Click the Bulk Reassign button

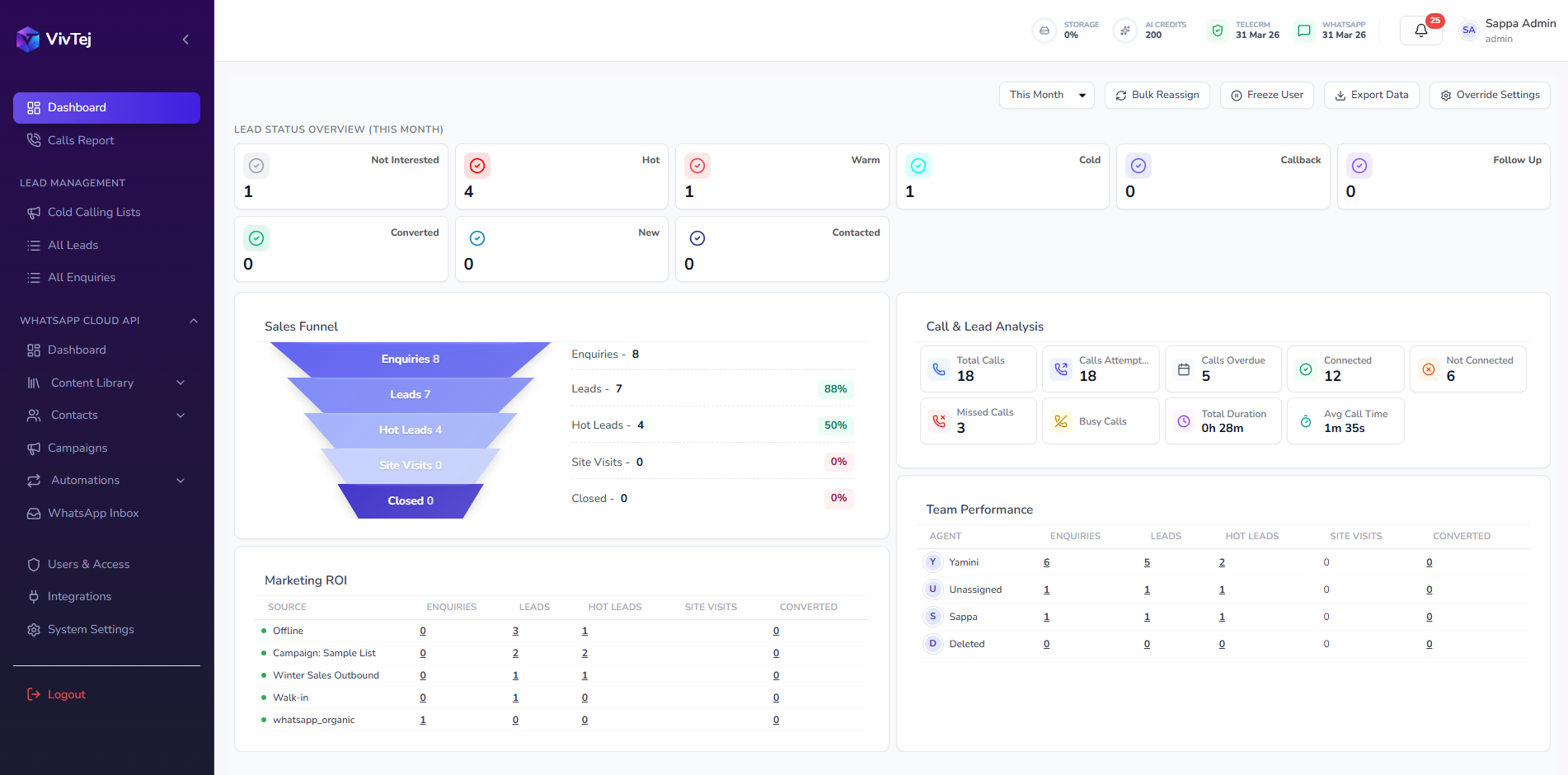click(1157, 95)
